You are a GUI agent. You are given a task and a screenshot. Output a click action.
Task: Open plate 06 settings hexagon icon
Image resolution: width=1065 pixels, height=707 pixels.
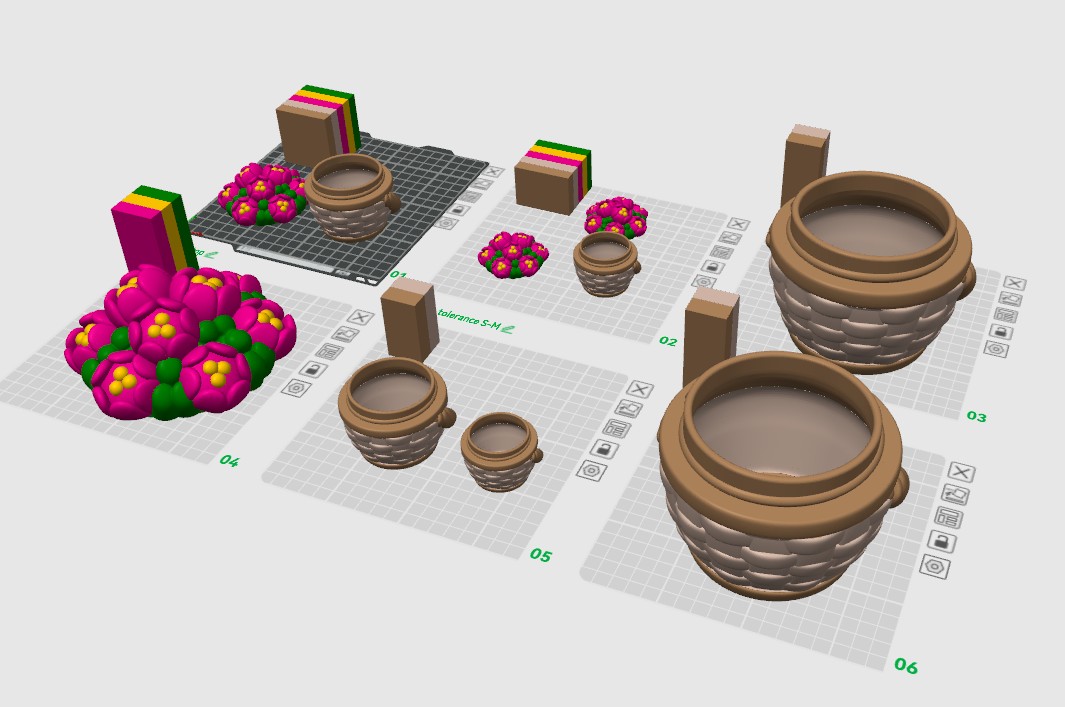(935, 566)
